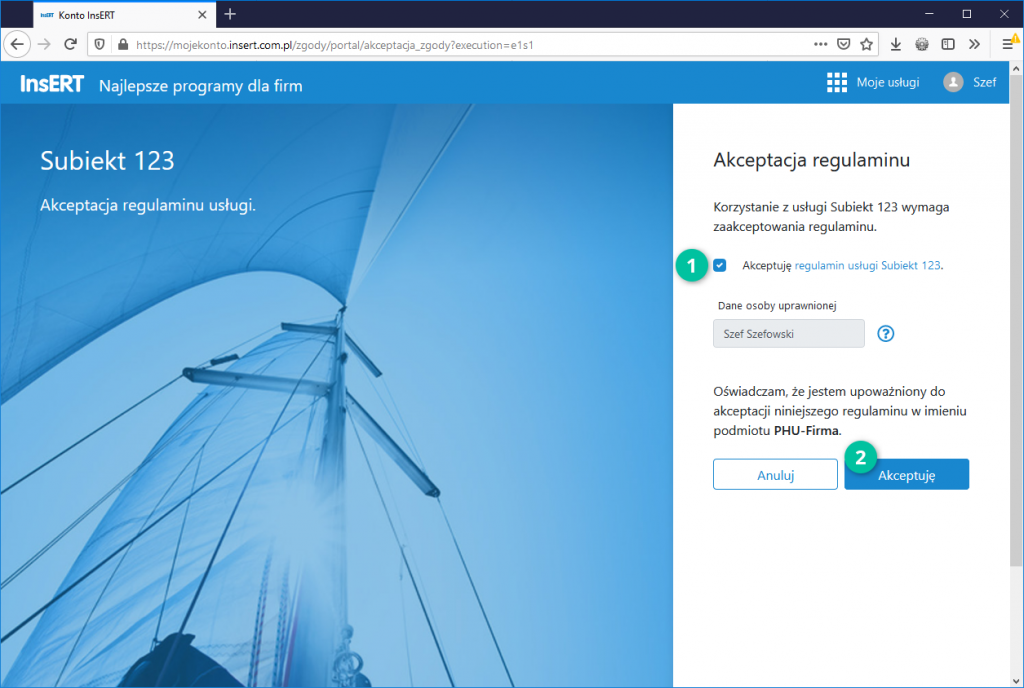The width and height of the screenshot is (1024, 688).
Task: Click the PHU-Firma company name
Action: click(x=806, y=431)
